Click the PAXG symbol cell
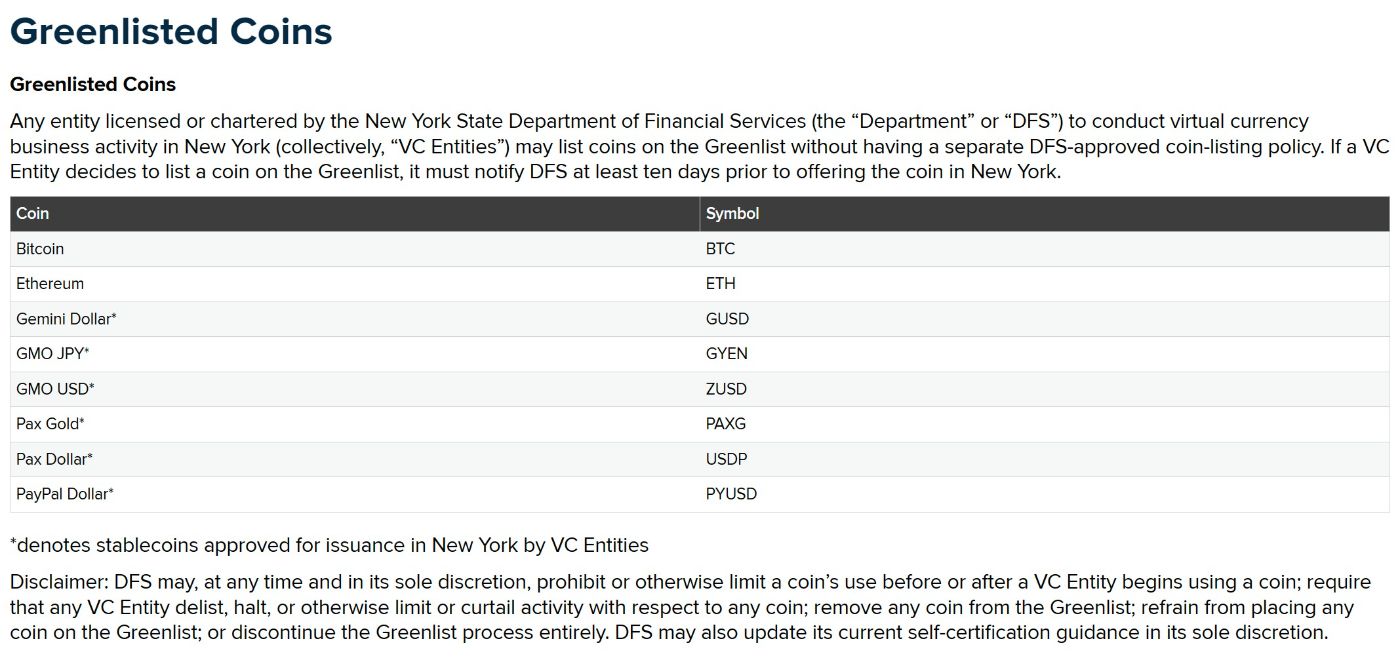Viewport: 1400px width, 660px height. click(726, 424)
